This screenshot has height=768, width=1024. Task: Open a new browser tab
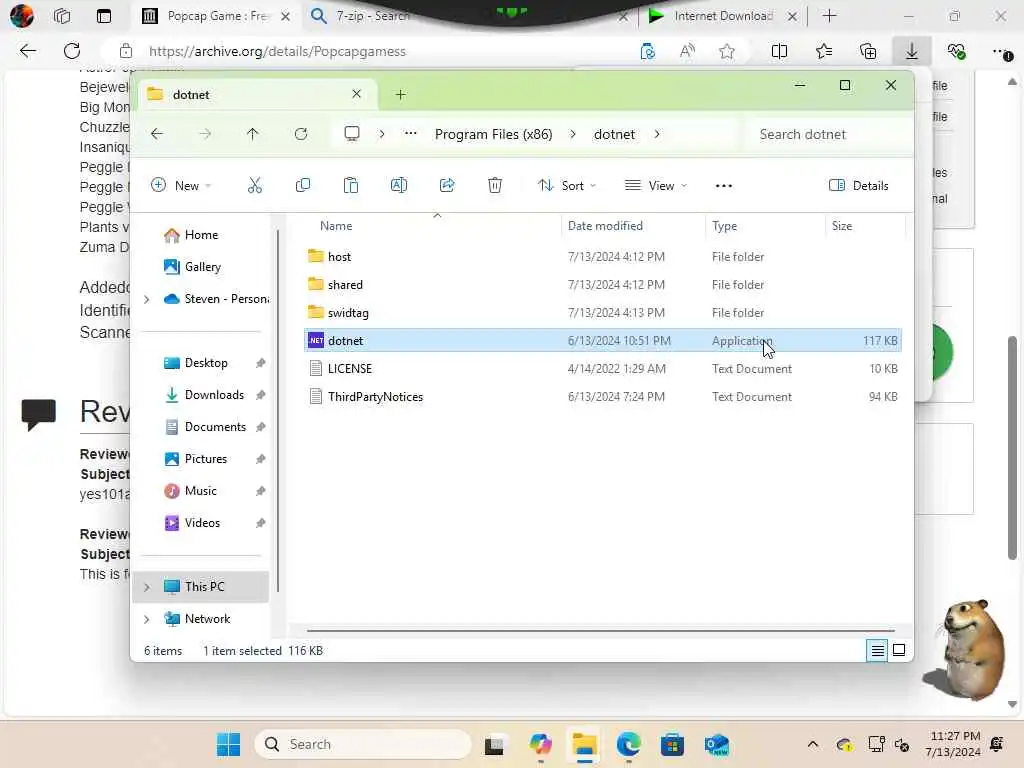pyautogui.click(x=829, y=16)
